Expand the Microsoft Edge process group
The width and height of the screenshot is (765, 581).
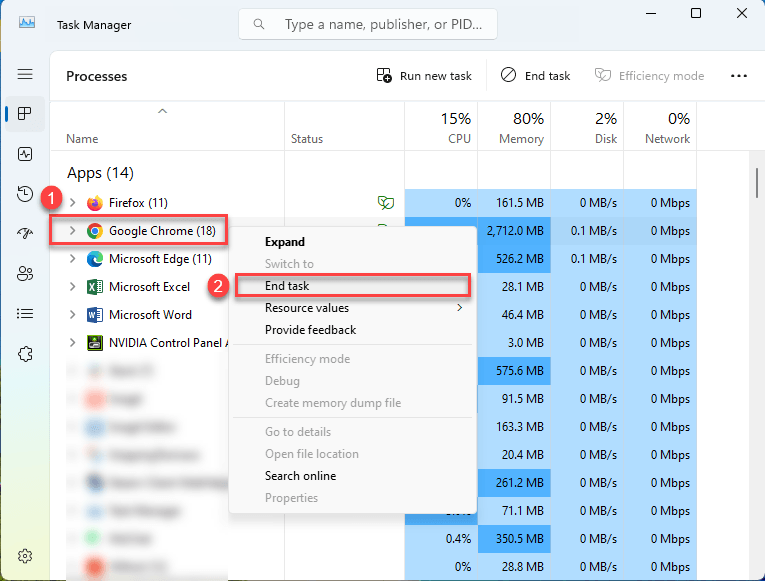point(72,259)
